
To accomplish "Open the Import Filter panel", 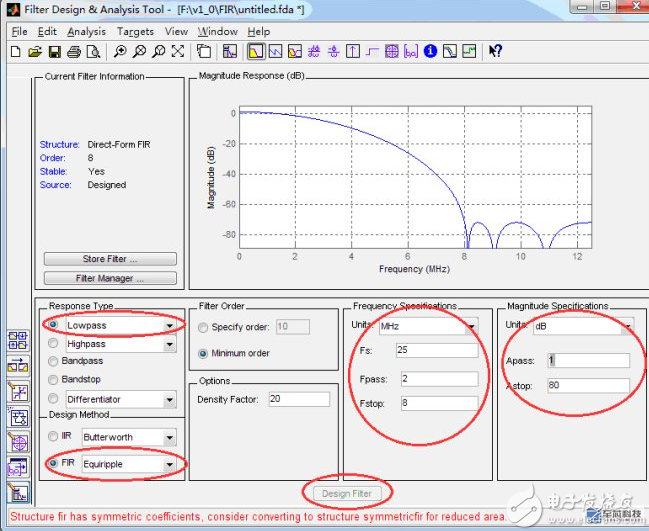I will [18, 469].
